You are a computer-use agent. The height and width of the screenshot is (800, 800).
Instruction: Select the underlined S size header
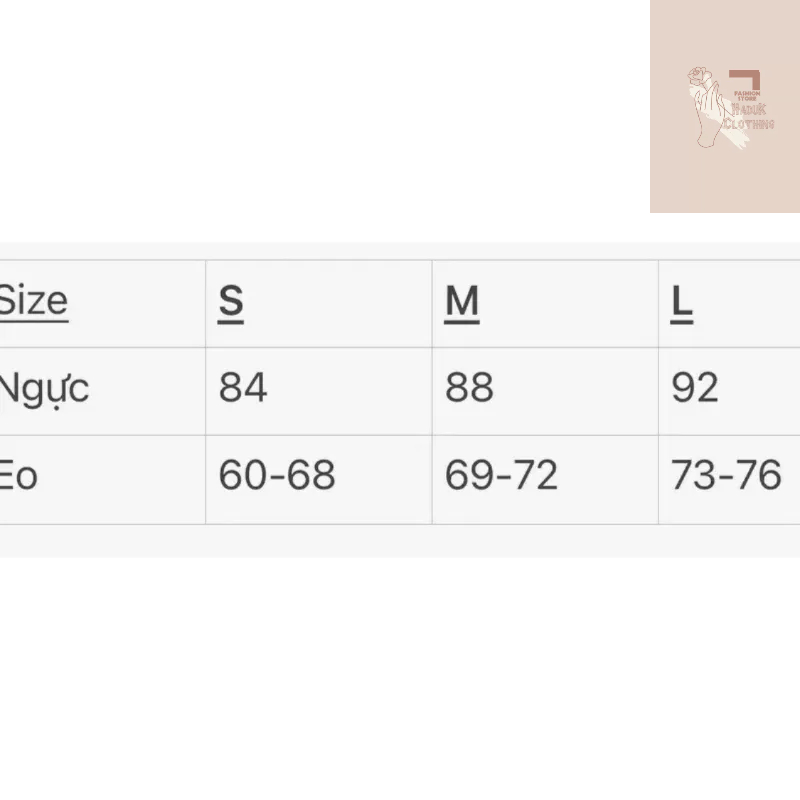tap(231, 301)
